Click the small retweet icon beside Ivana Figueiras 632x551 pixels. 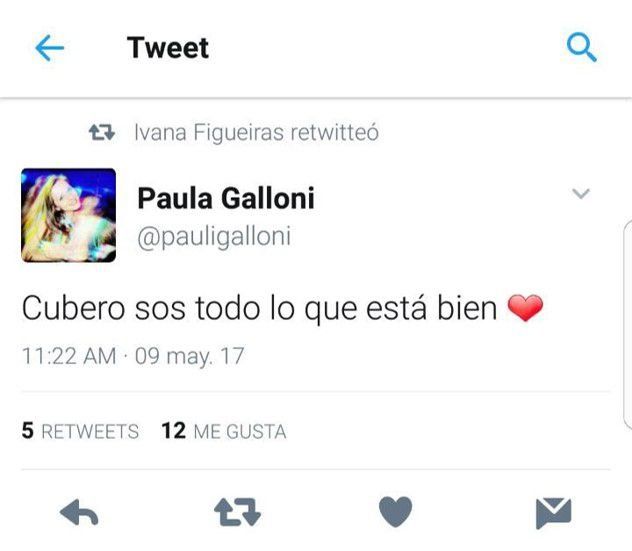point(102,132)
